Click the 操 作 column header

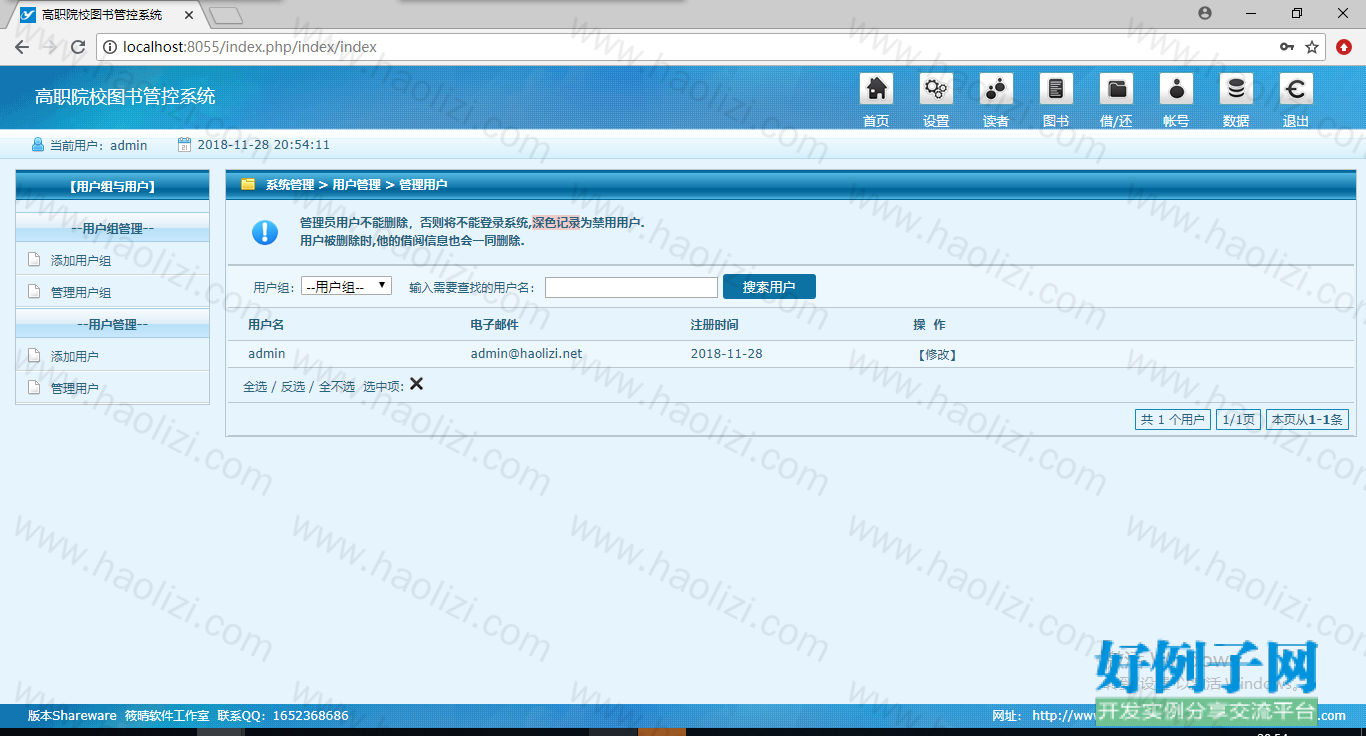pyautogui.click(x=929, y=325)
